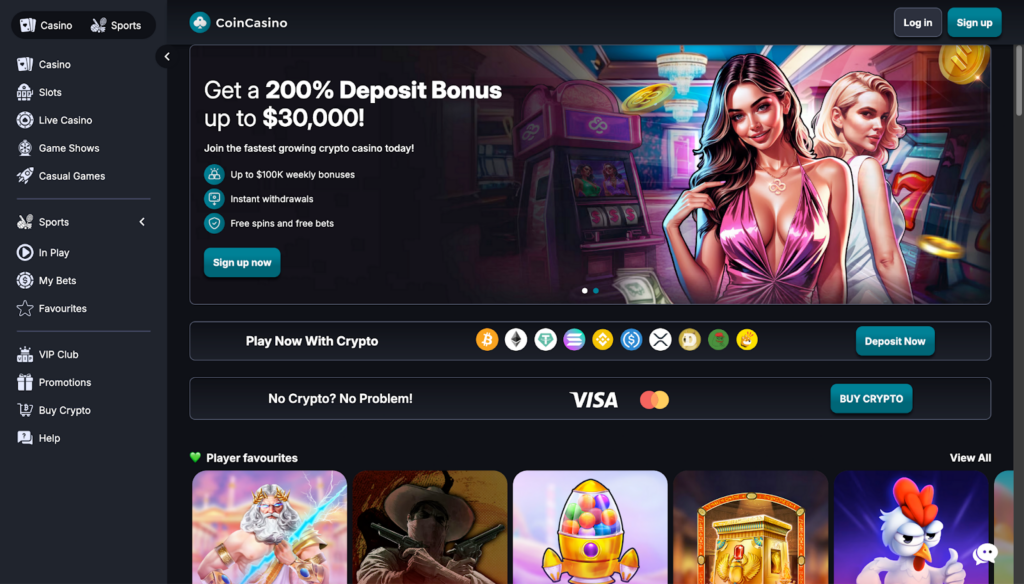Viewport: 1024px width, 584px height.
Task: Select the first banner slide dot
Action: point(584,291)
